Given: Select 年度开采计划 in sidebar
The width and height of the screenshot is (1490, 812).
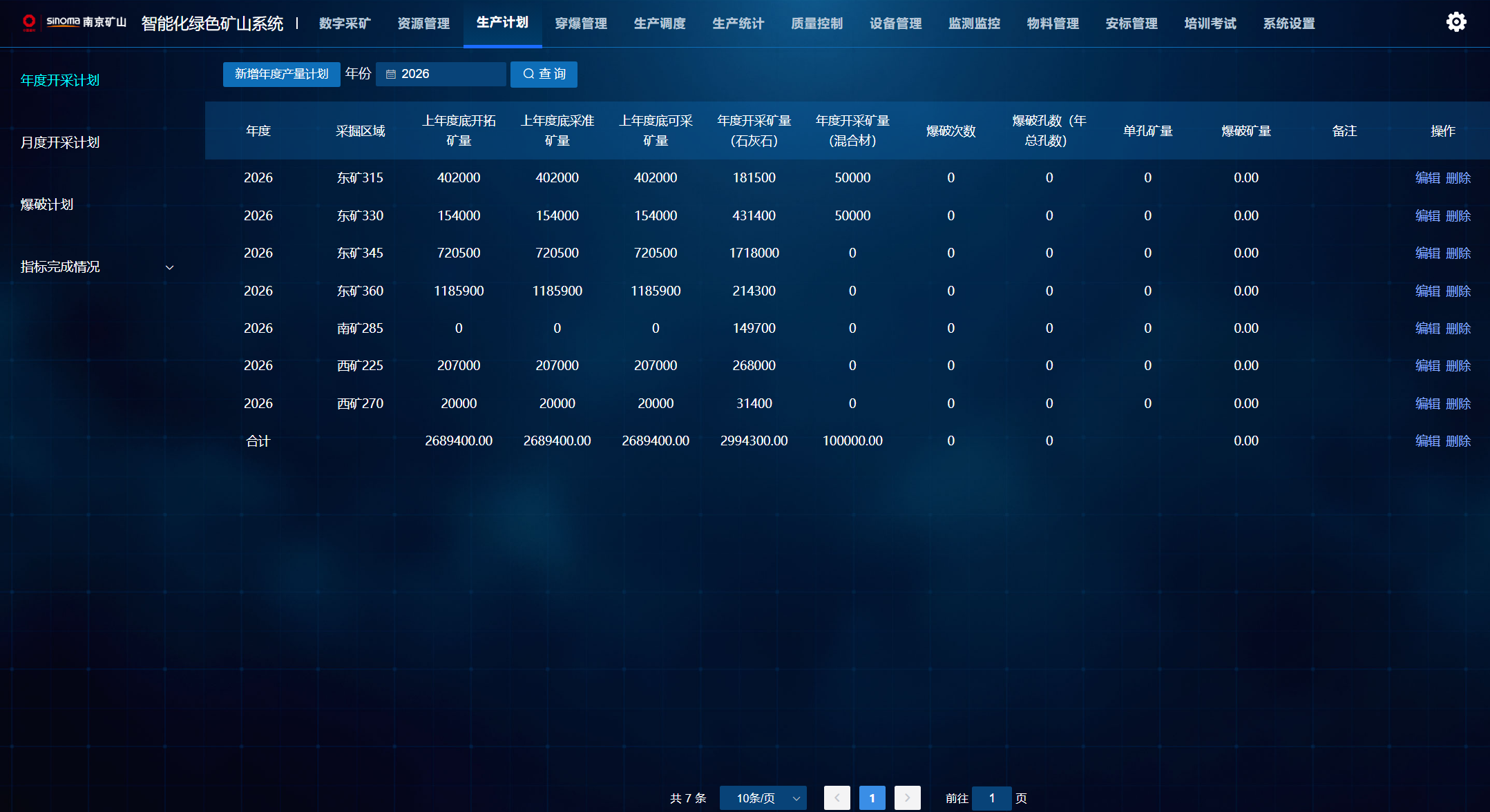Looking at the screenshot, I should click(60, 81).
